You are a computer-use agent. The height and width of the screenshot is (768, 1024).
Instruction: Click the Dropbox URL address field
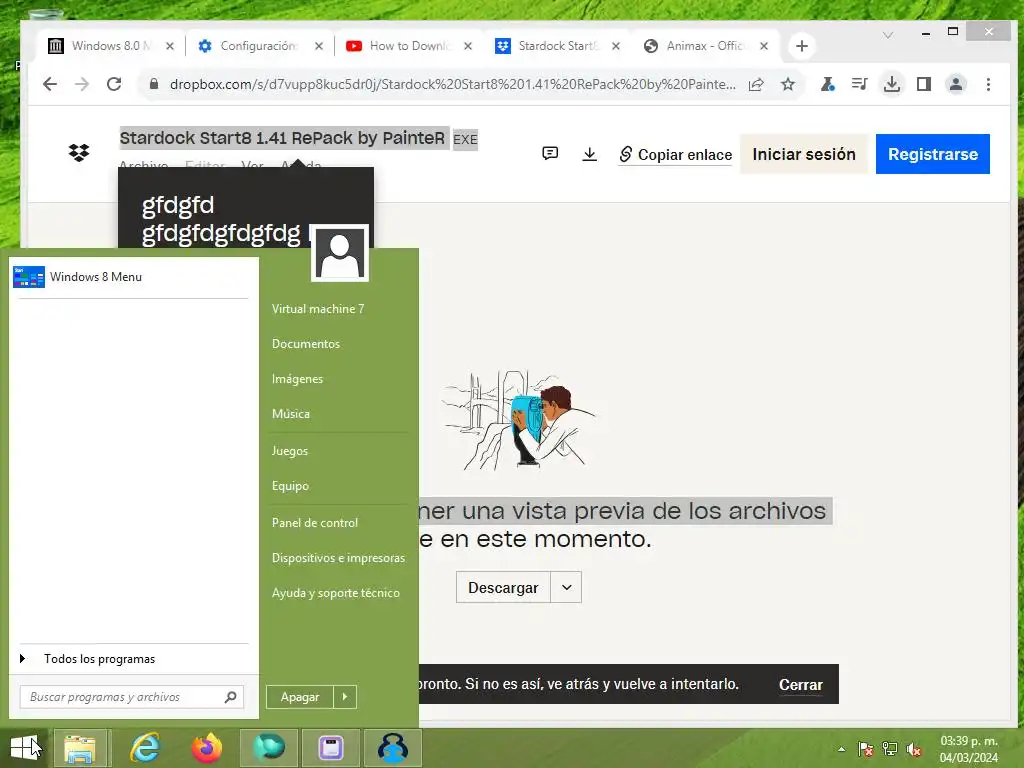click(x=452, y=84)
